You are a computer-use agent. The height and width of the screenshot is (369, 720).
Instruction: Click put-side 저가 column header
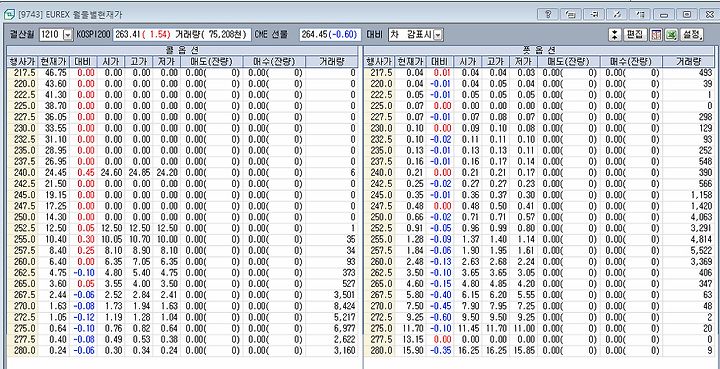click(523, 62)
